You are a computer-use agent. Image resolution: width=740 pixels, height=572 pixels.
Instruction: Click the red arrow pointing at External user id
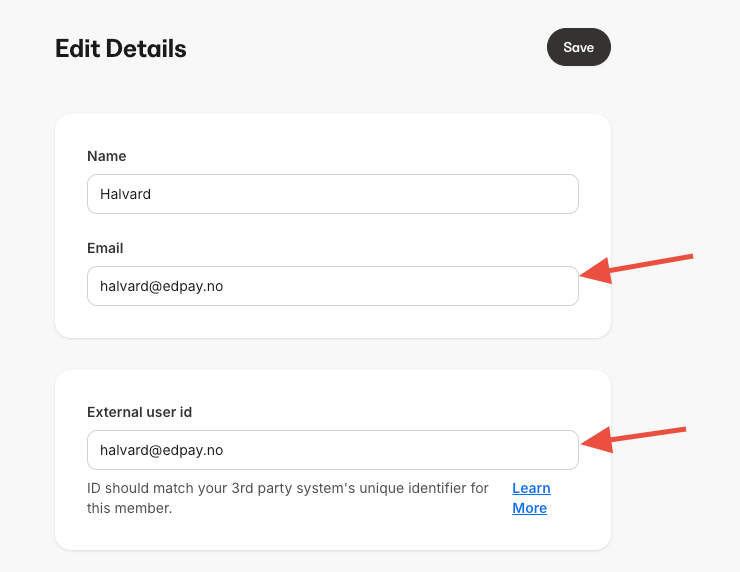(x=634, y=438)
